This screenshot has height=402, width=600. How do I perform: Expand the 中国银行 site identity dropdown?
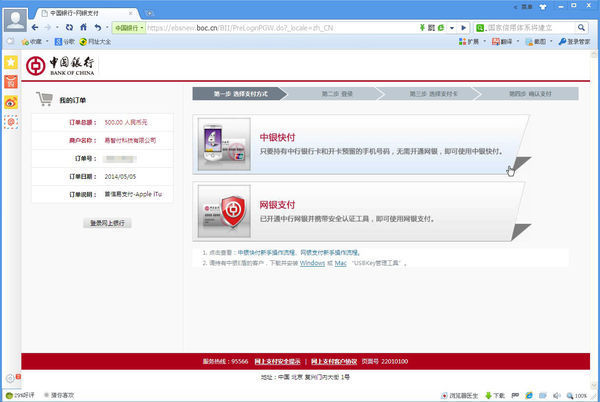[129, 28]
